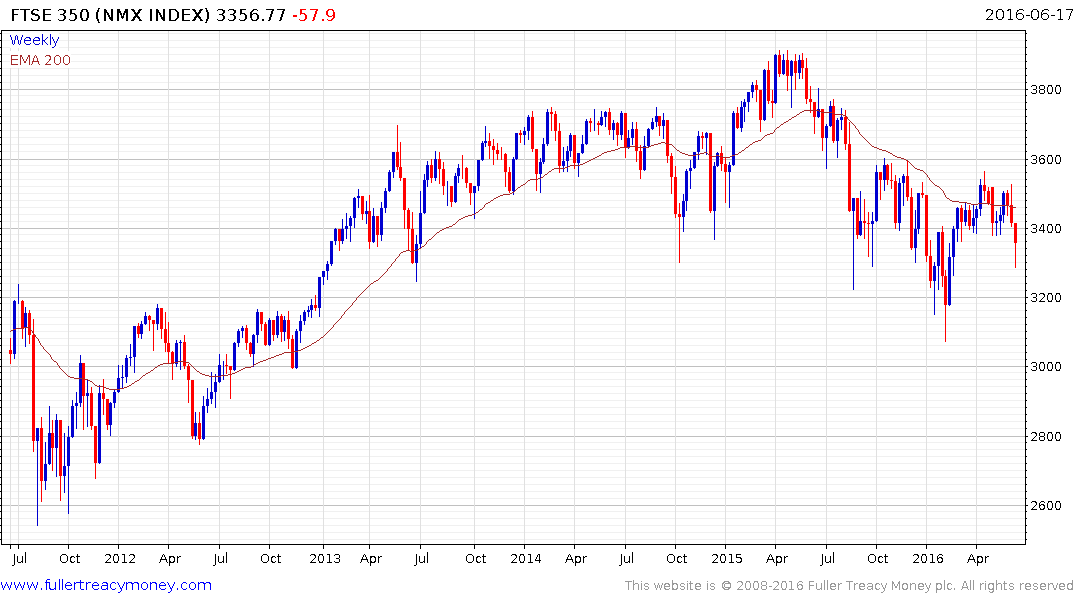Click the 2016 year axis label
This screenshot has width=1075, height=600.
(x=928, y=559)
